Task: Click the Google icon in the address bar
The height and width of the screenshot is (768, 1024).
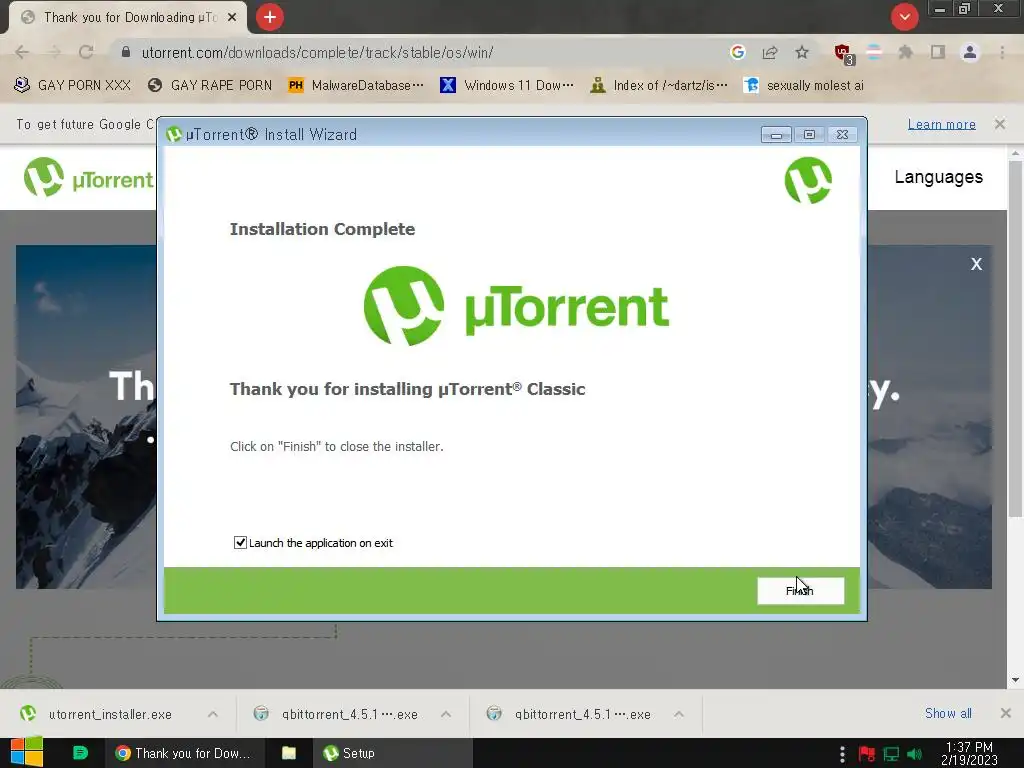Action: (x=738, y=52)
